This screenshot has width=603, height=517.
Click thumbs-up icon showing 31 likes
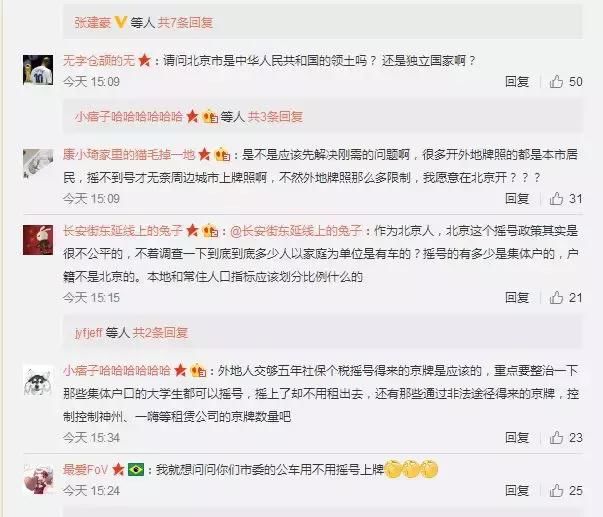556,198
